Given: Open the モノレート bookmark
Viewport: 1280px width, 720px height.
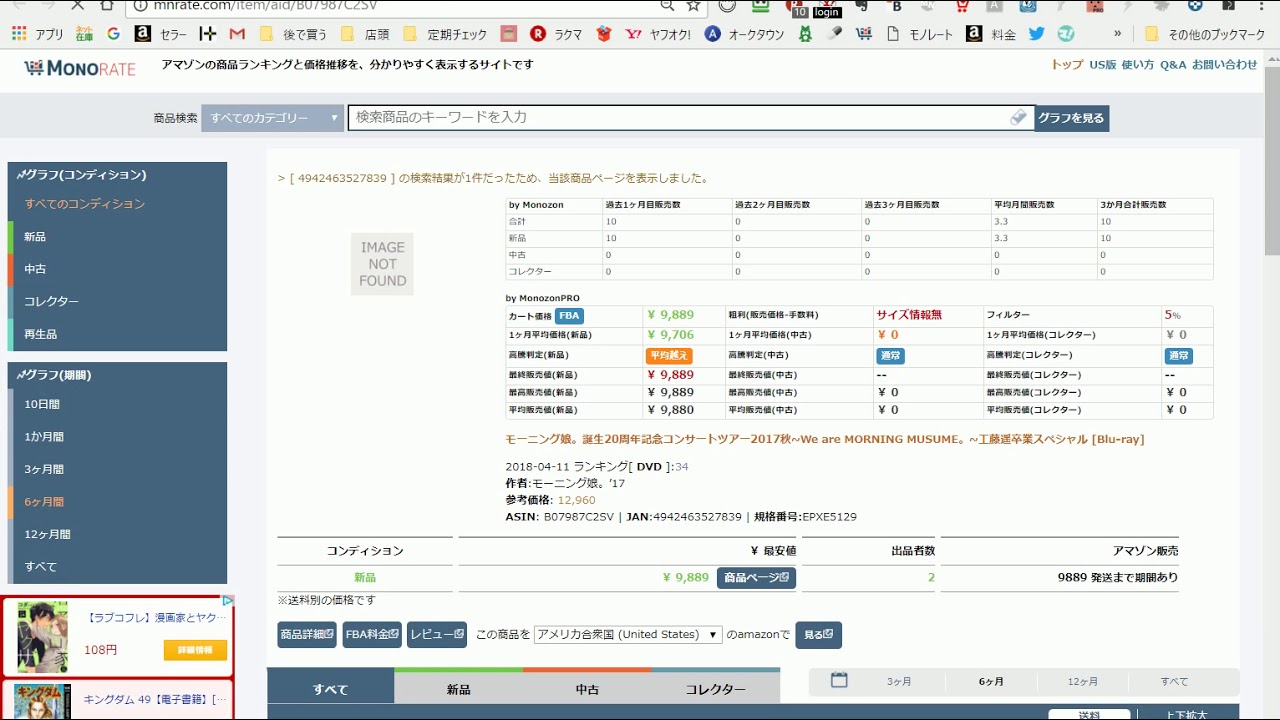Looking at the screenshot, I should [x=919, y=34].
